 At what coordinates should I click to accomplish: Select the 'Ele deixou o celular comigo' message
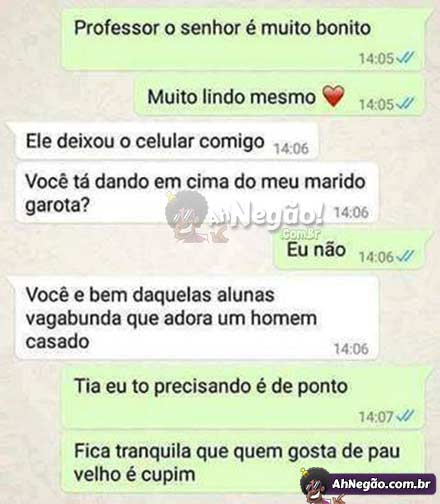166,142
